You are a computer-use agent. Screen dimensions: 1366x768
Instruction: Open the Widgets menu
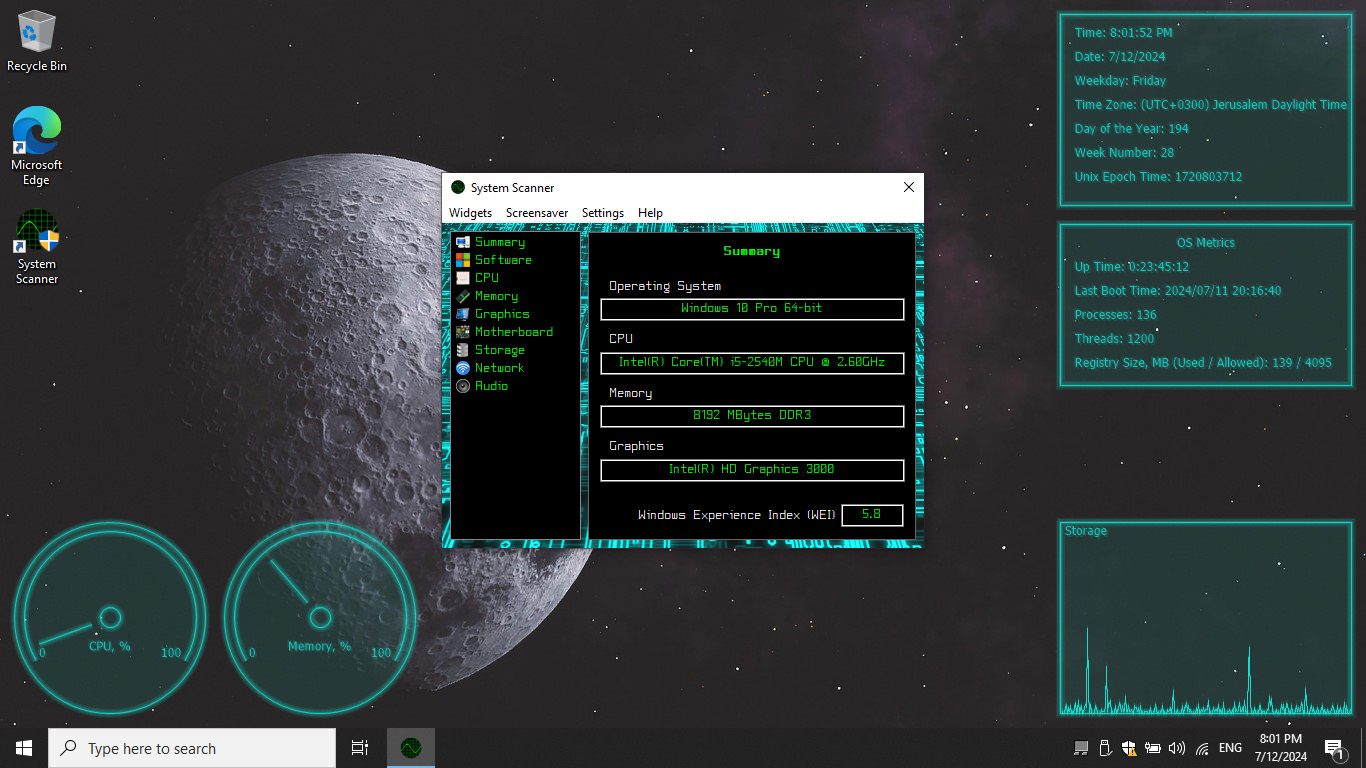470,213
